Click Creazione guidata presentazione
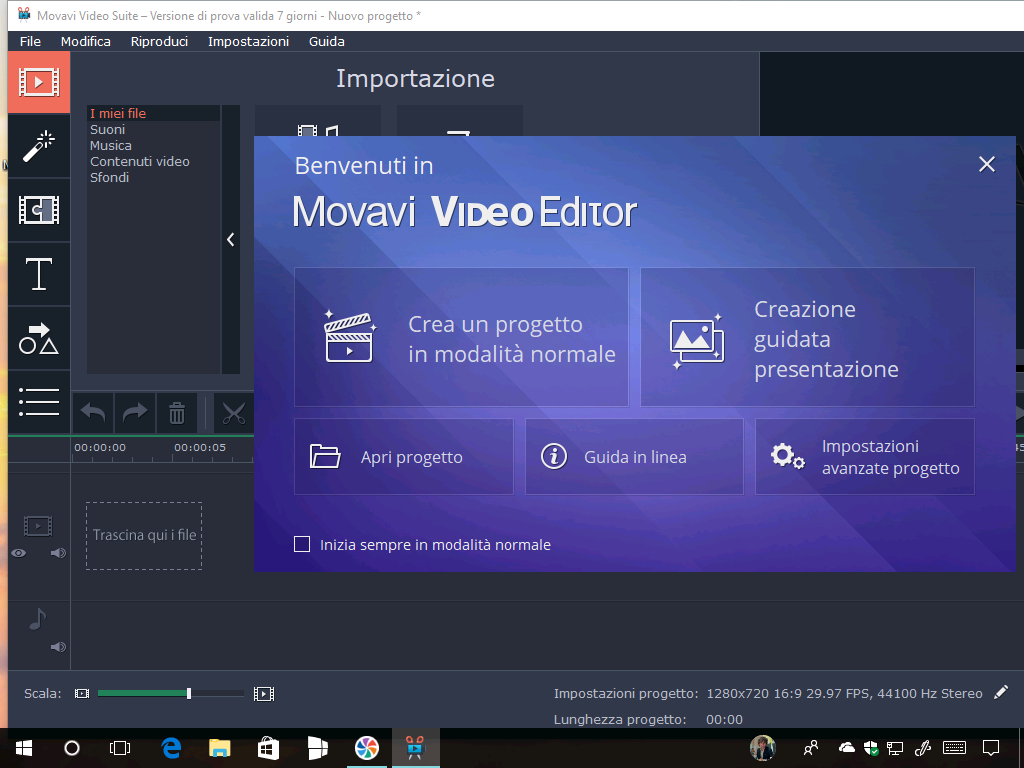Screen dimensions: 1024x768 (807, 337)
